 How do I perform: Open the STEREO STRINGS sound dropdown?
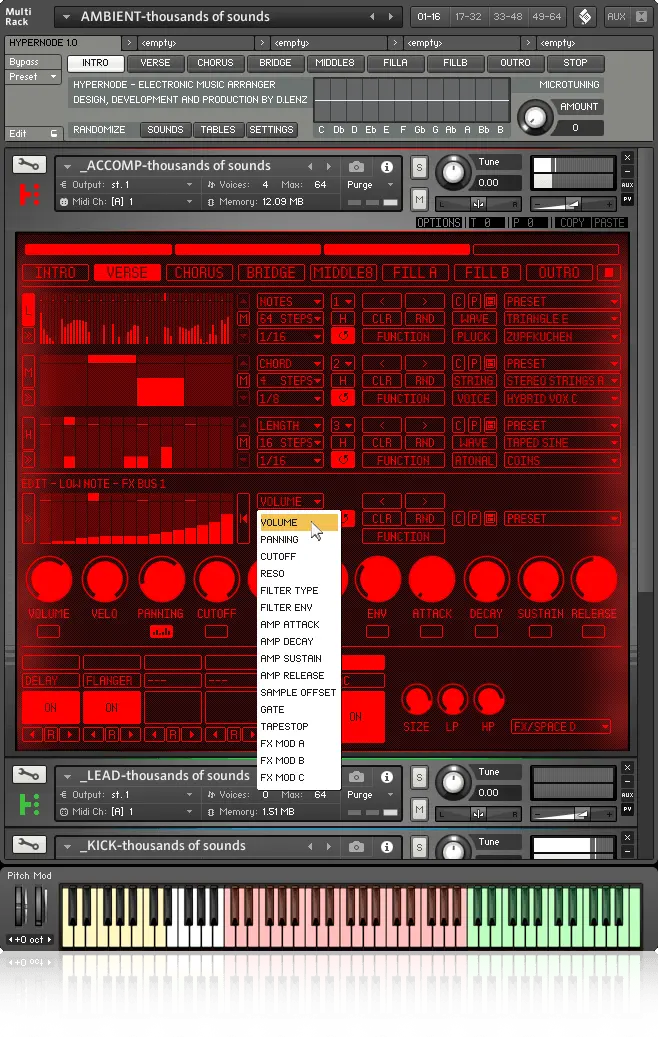coord(562,381)
